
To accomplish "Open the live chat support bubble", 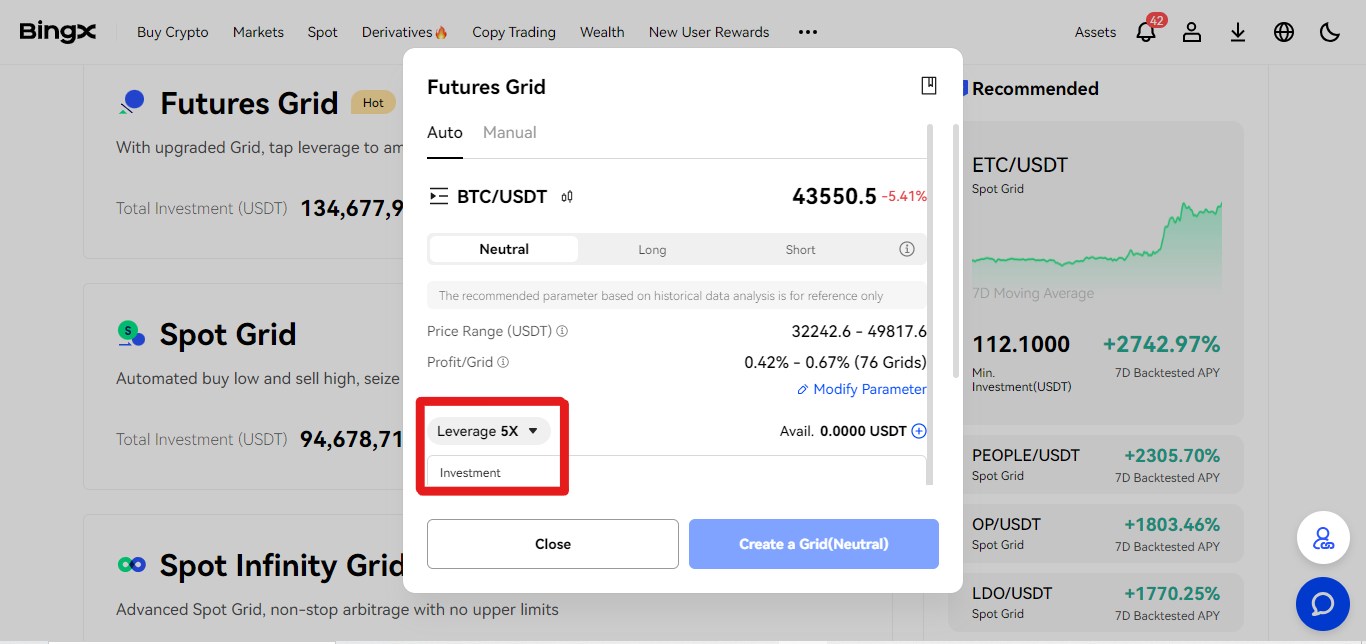I will click(1323, 604).
